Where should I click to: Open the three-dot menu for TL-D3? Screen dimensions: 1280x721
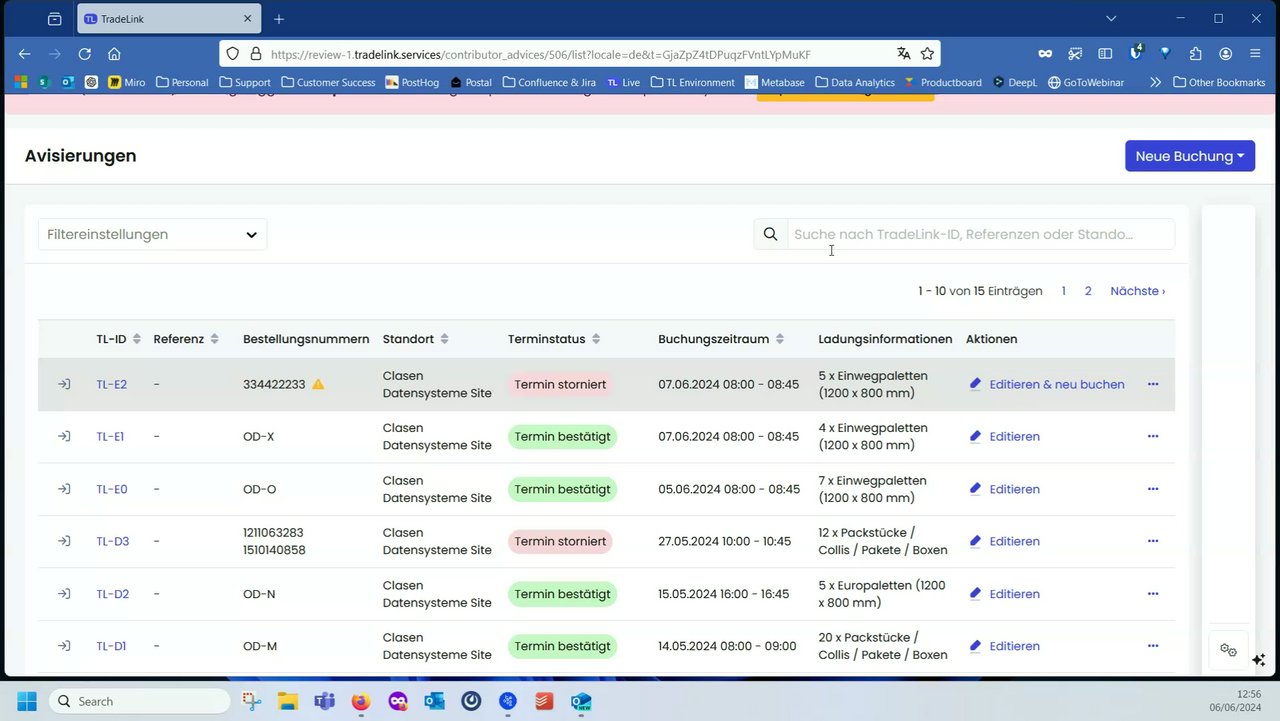[1153, 541]
